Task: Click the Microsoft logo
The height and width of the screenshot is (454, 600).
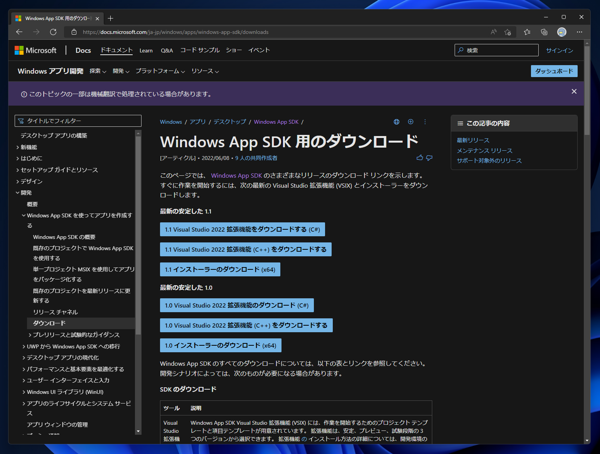Action: coord(35,50)
